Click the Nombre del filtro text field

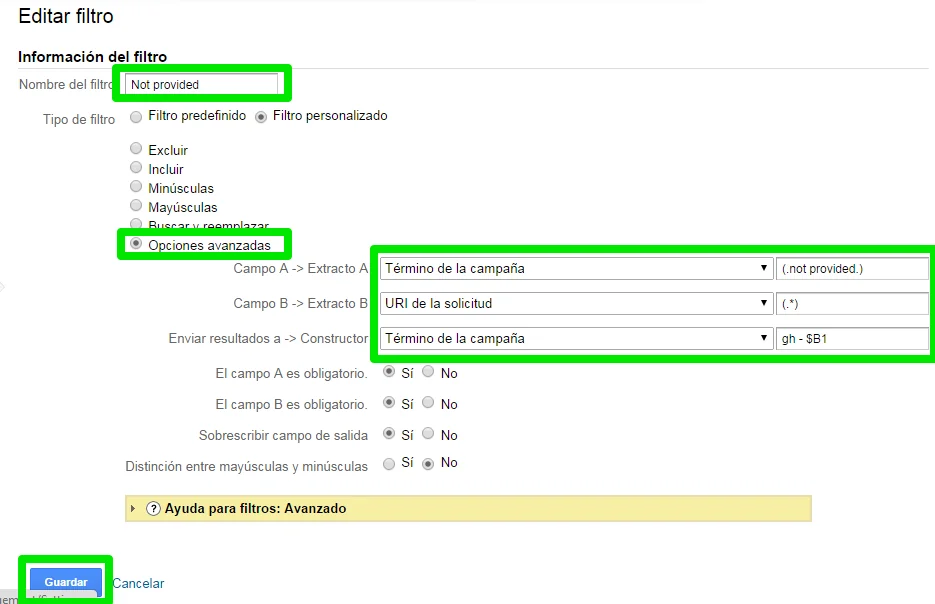[x=201, y=85]
